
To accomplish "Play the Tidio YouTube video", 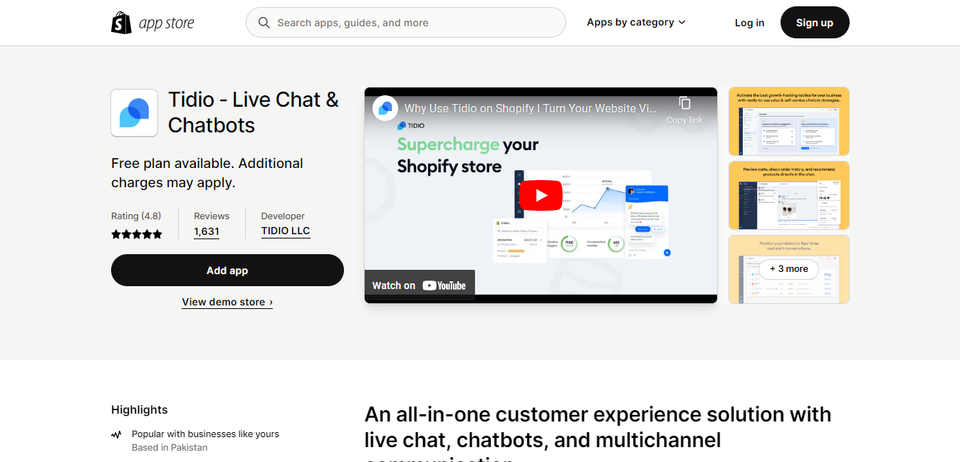I will (x=541, y=195).
